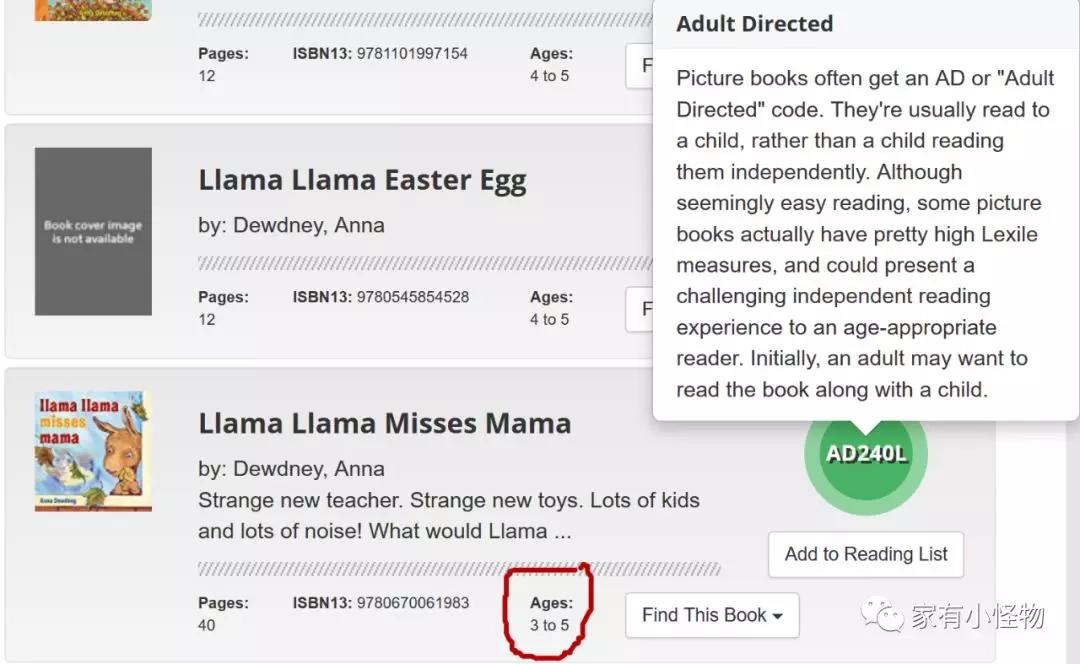This screenshot has width=1080, height=664.
Task: Select author Dewdney, Anna under Easter Egg
Action: [291, 225]
